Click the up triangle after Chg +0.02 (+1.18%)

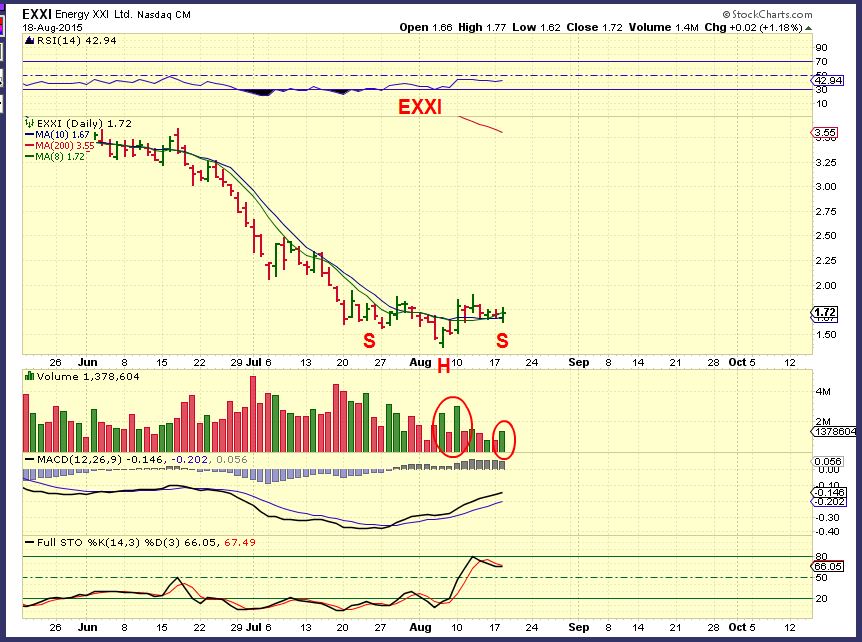(808, 28)
